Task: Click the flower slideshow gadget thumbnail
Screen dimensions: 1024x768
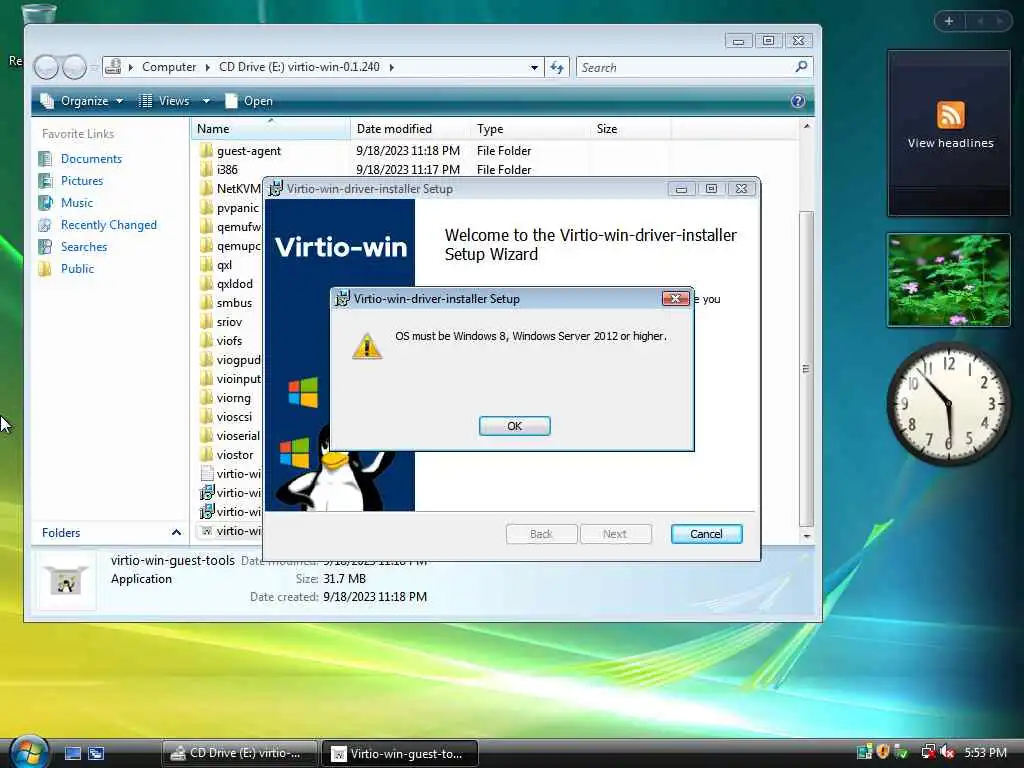Action: (948, 280)
